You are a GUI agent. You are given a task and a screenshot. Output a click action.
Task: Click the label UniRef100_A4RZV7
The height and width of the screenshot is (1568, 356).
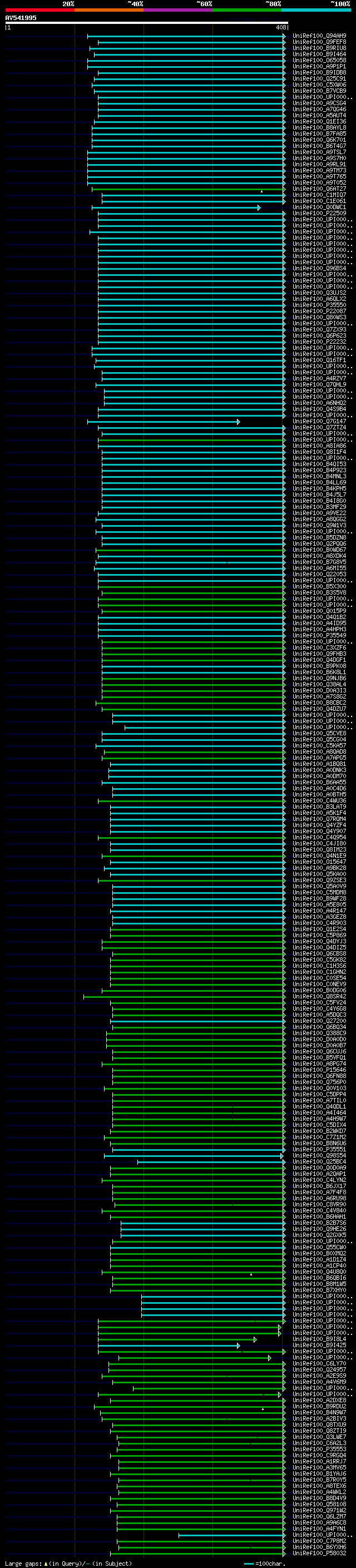click(319, 378)
